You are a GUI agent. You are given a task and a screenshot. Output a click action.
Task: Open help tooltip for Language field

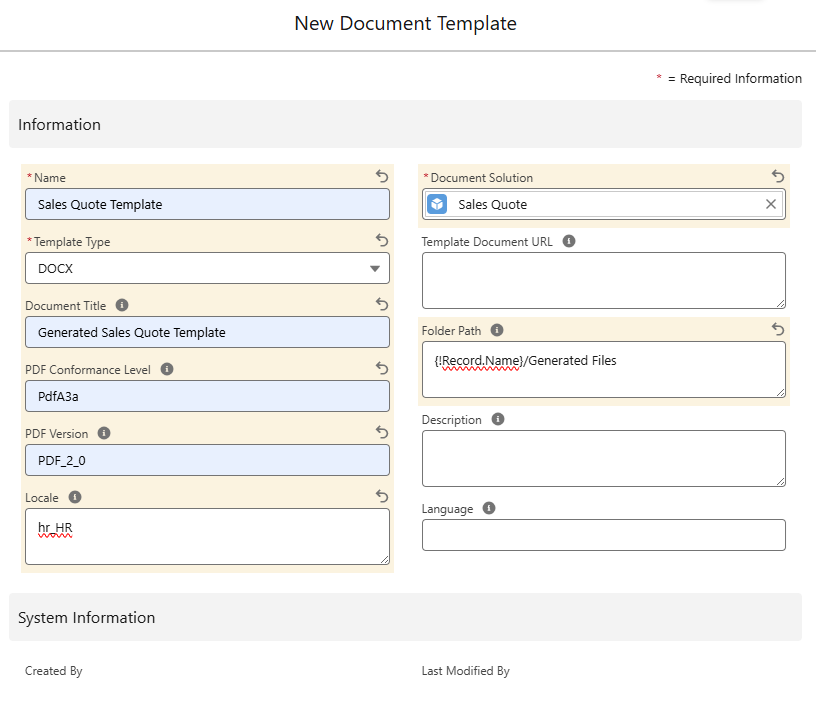(489, 508)
